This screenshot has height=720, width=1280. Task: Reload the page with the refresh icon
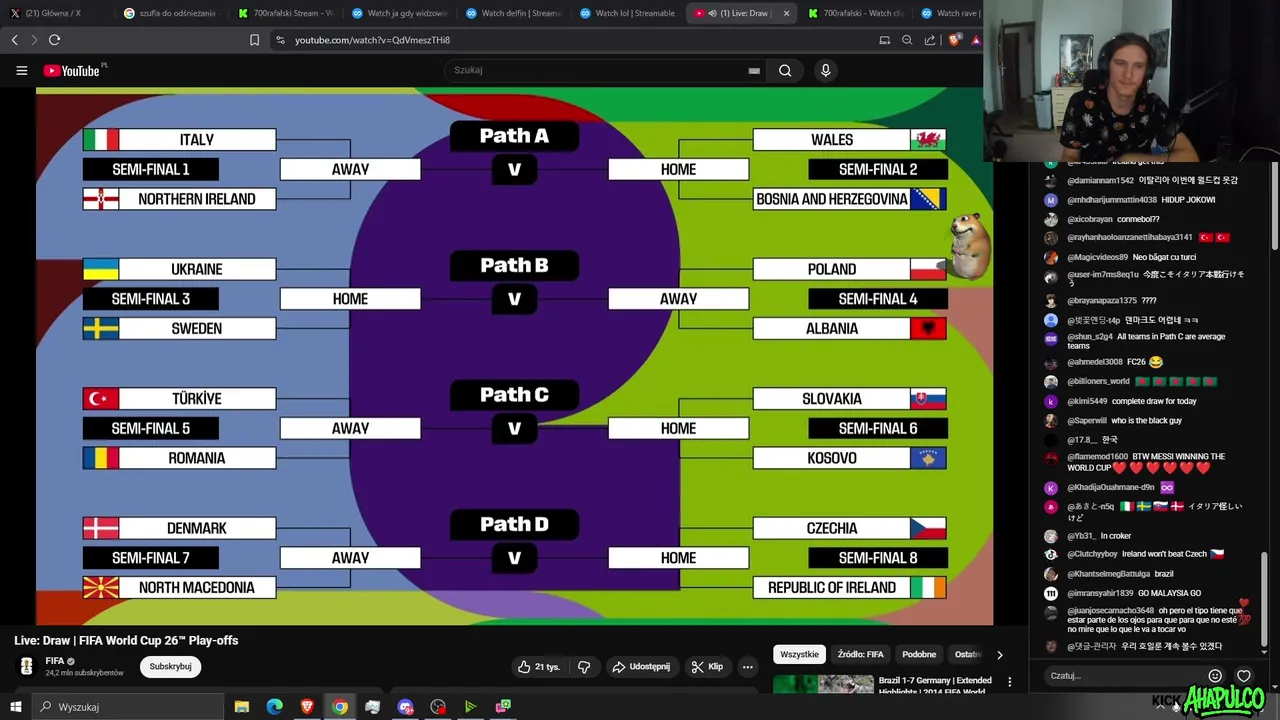coord(54,40)
